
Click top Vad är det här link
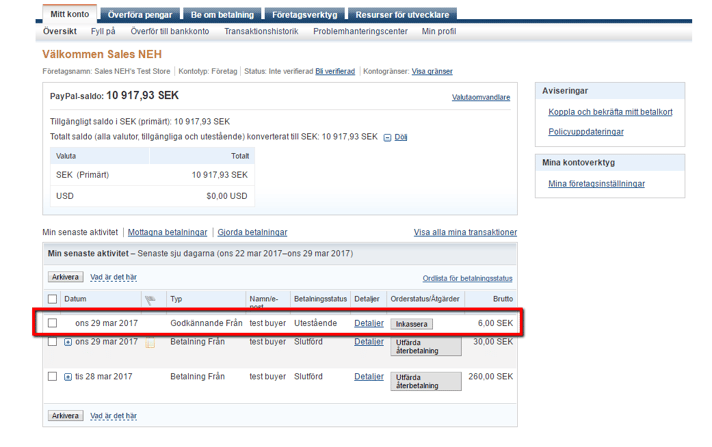tap(113, 277)
